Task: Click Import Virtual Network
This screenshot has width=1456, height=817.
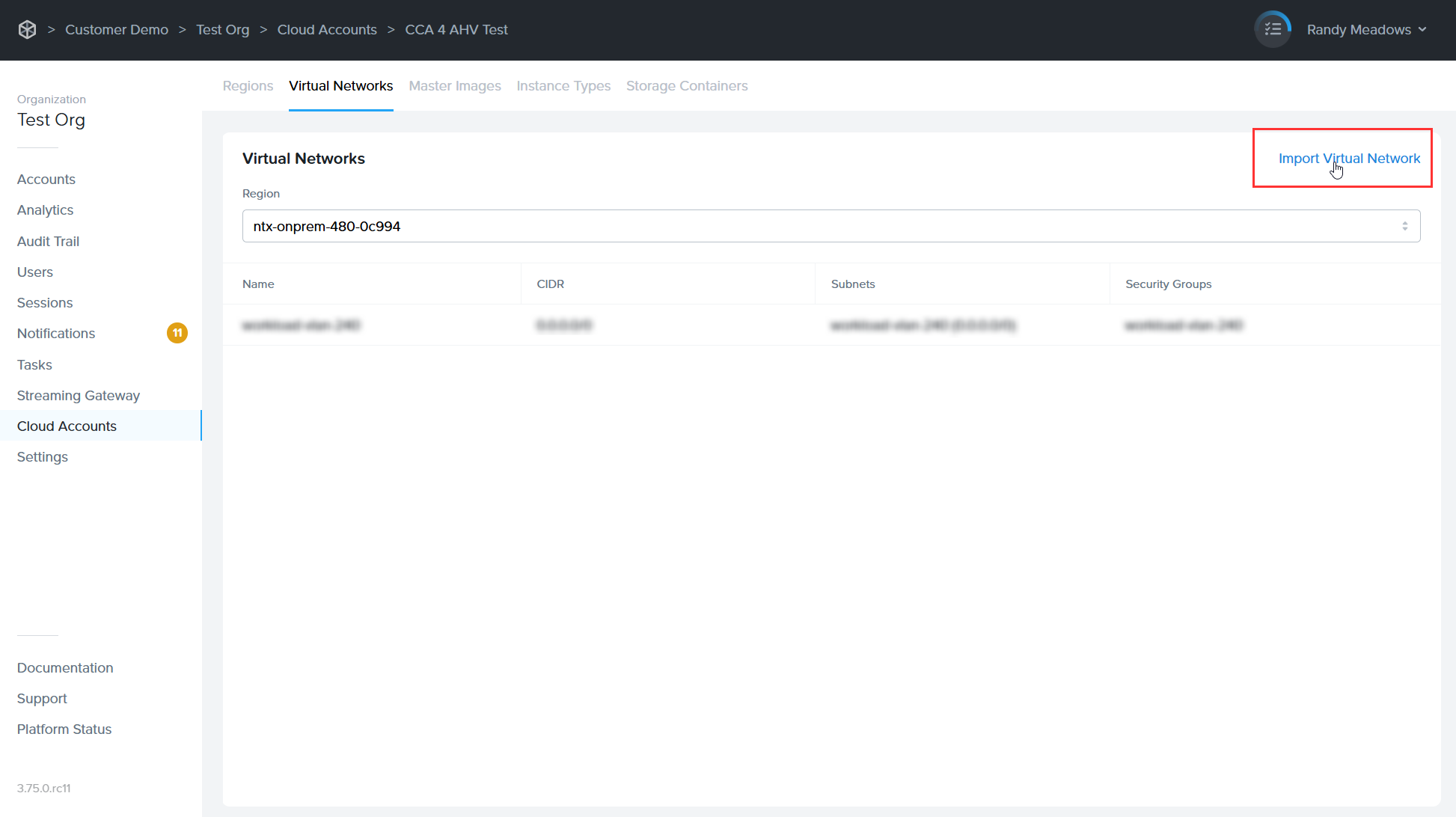Action: click(x=1349, y=158)
